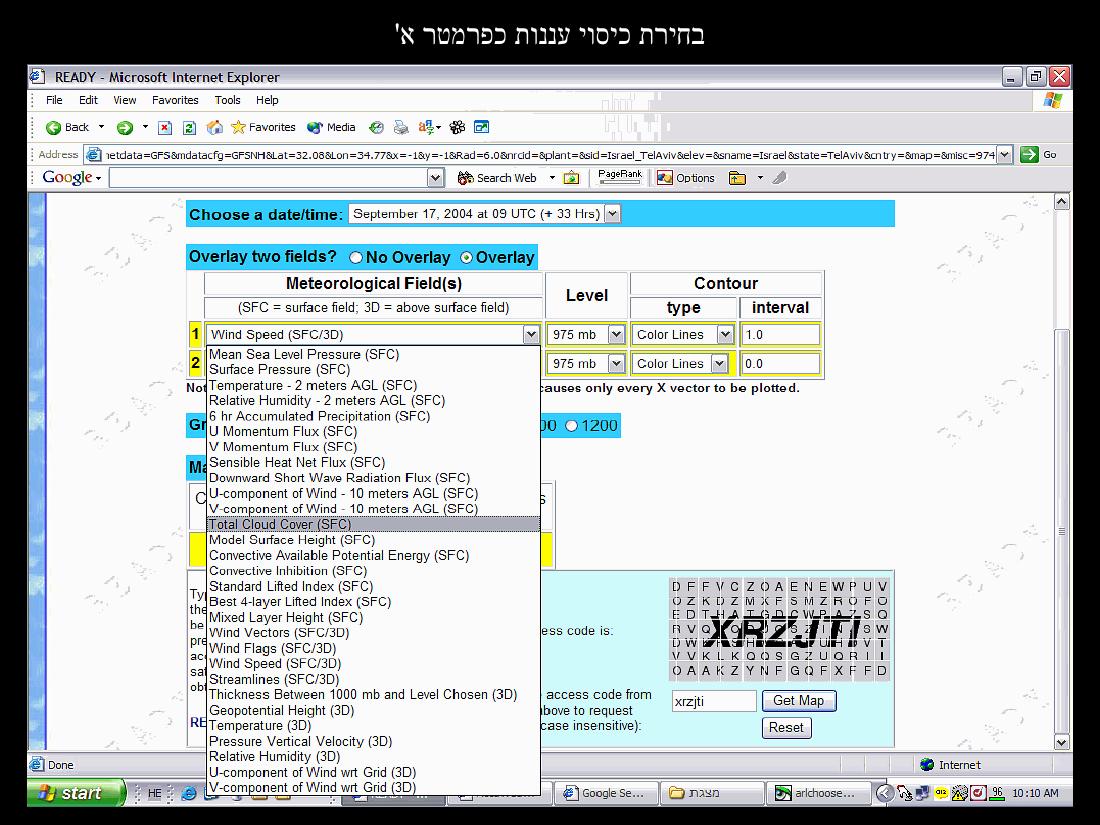Viewport: 1100px width, 825px height.
Task: Open the Tools menu
Action: click(227, 100)
